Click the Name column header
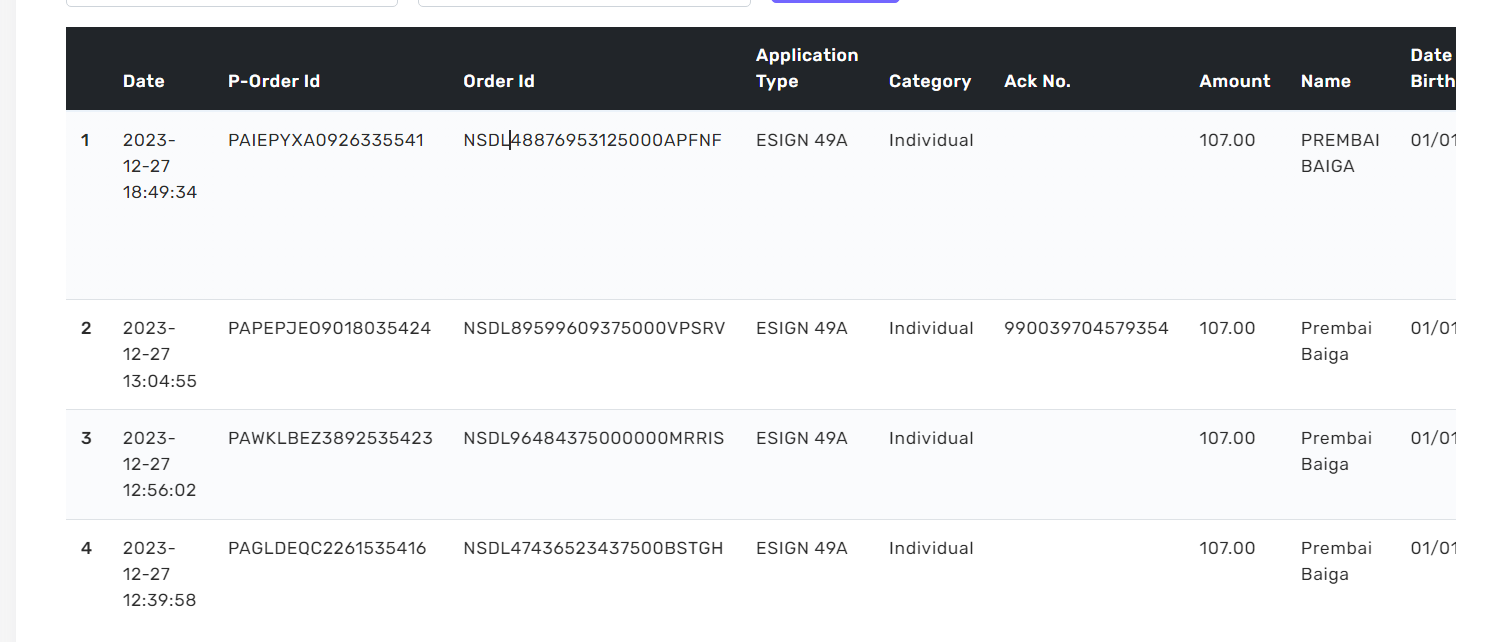Image resolution: width=1501 pixels, height=642 pixels. 1325,81
